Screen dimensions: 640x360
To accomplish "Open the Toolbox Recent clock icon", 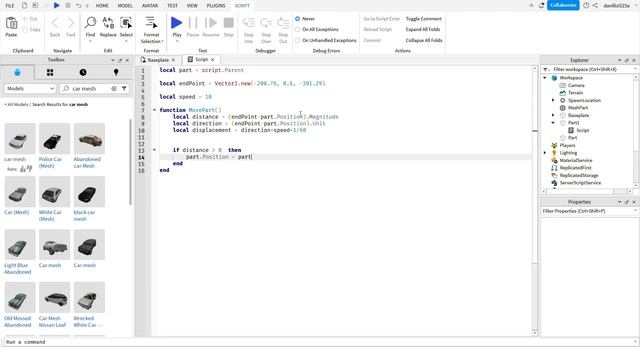I will (83, 72).
